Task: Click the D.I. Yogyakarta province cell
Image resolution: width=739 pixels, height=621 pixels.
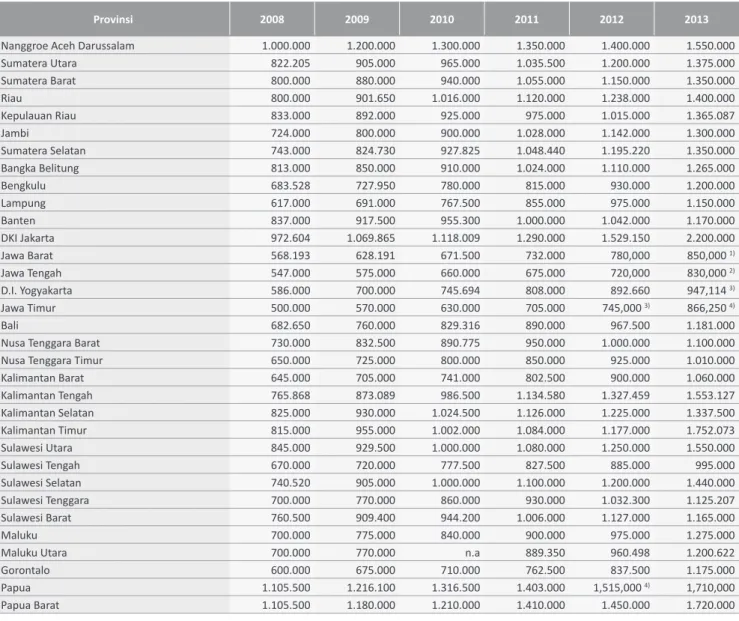Action: click(37, 291)
